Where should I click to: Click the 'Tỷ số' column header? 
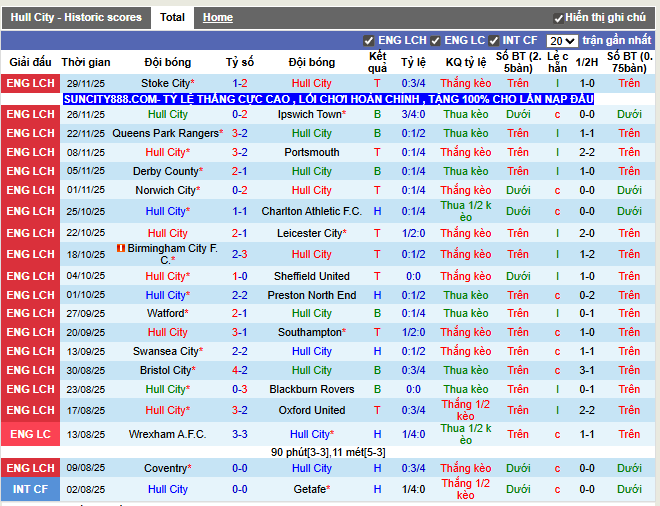[240, 62]
